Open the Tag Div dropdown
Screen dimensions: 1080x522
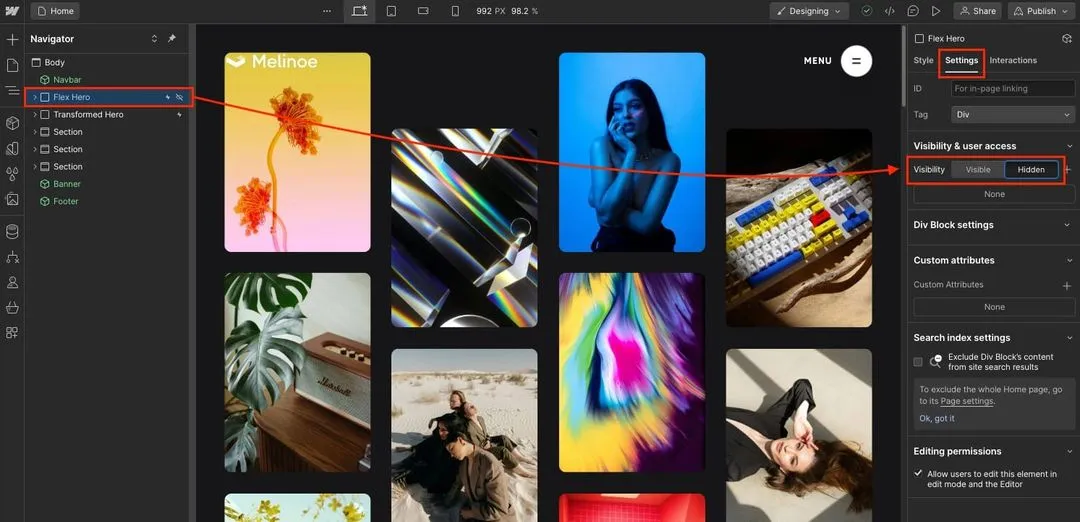pyautogui.click(x=1012, y=115)
